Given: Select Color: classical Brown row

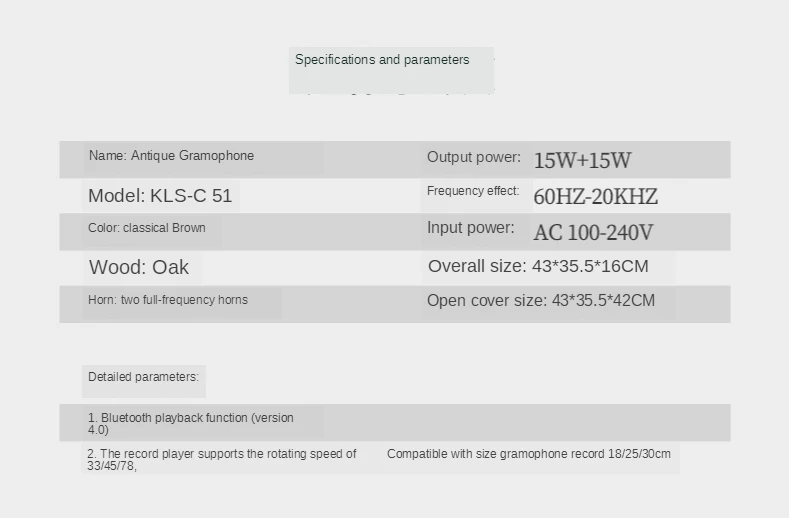Looking at the screenshot, I should click(146, 228).
